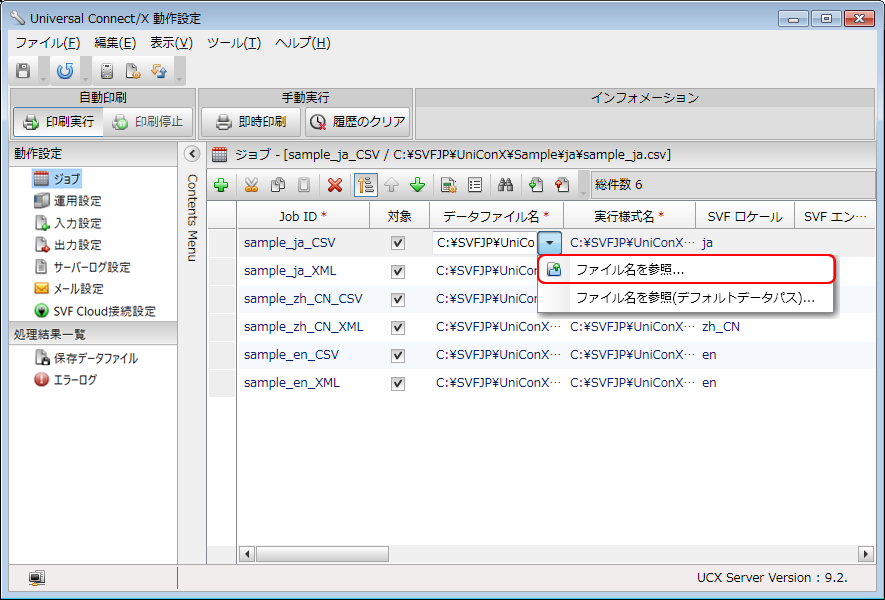
Task: Open 保存データファイル in results list
Action: pos(86,358)
